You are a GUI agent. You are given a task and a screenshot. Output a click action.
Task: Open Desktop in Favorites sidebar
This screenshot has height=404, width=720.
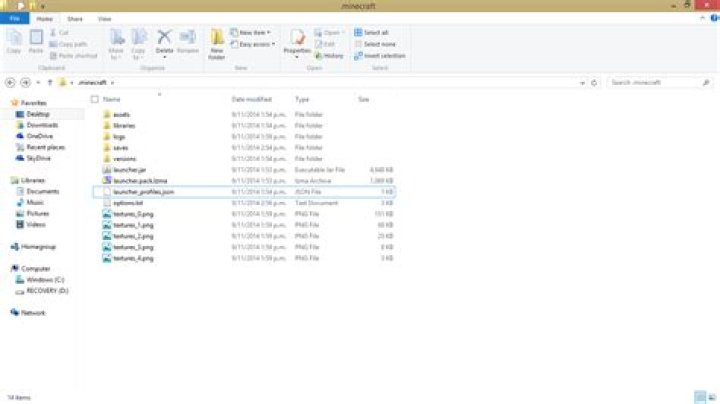coord(38,114)
